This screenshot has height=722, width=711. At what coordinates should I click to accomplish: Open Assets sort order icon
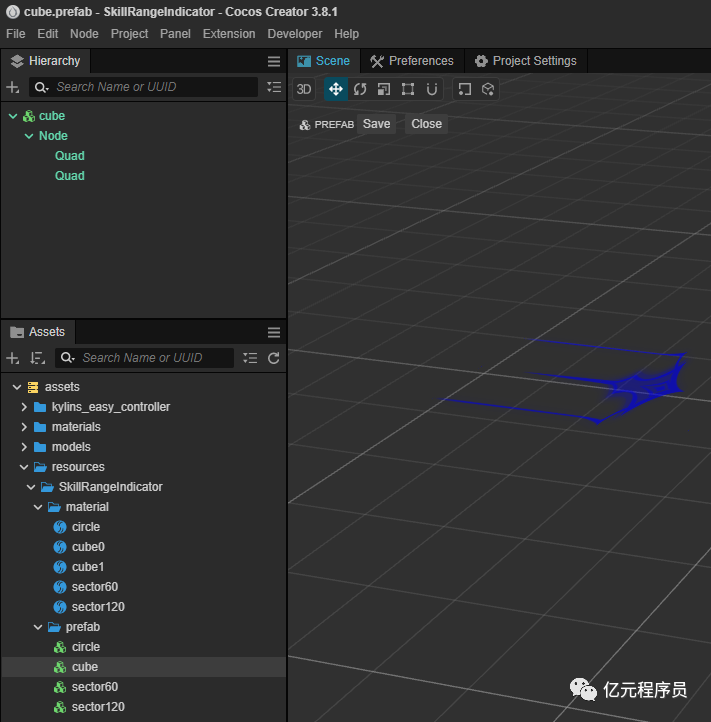38,358
